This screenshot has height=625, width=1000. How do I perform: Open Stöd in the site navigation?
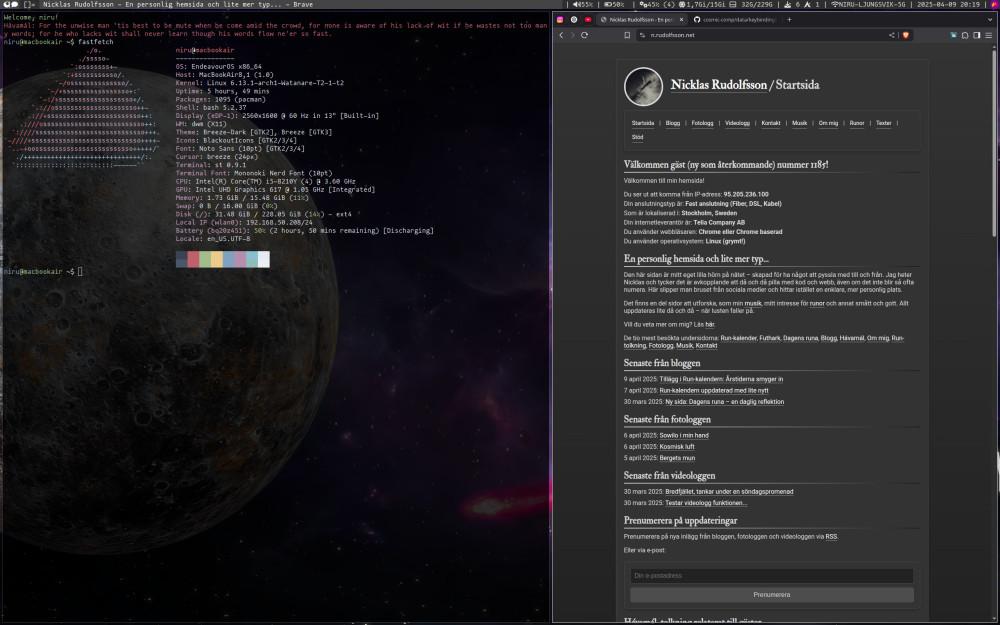click(x=637, y=137)
